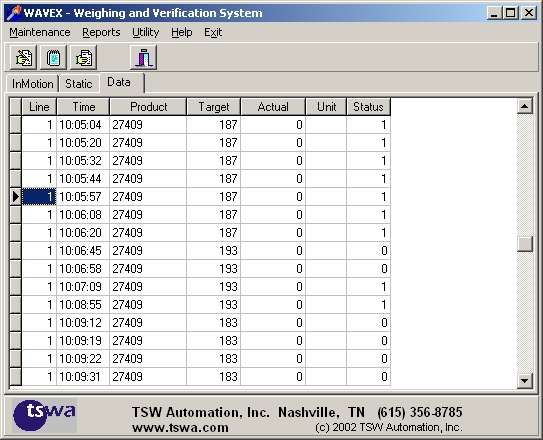
Task: Open the Reports menu
Action: click(x=101, y=32)
